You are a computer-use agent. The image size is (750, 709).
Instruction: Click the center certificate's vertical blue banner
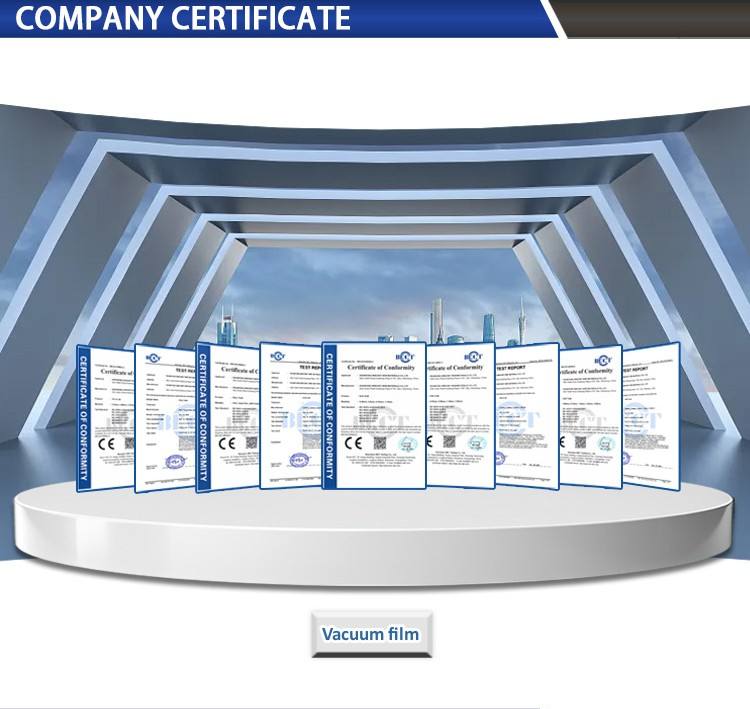tap(329, 415)
